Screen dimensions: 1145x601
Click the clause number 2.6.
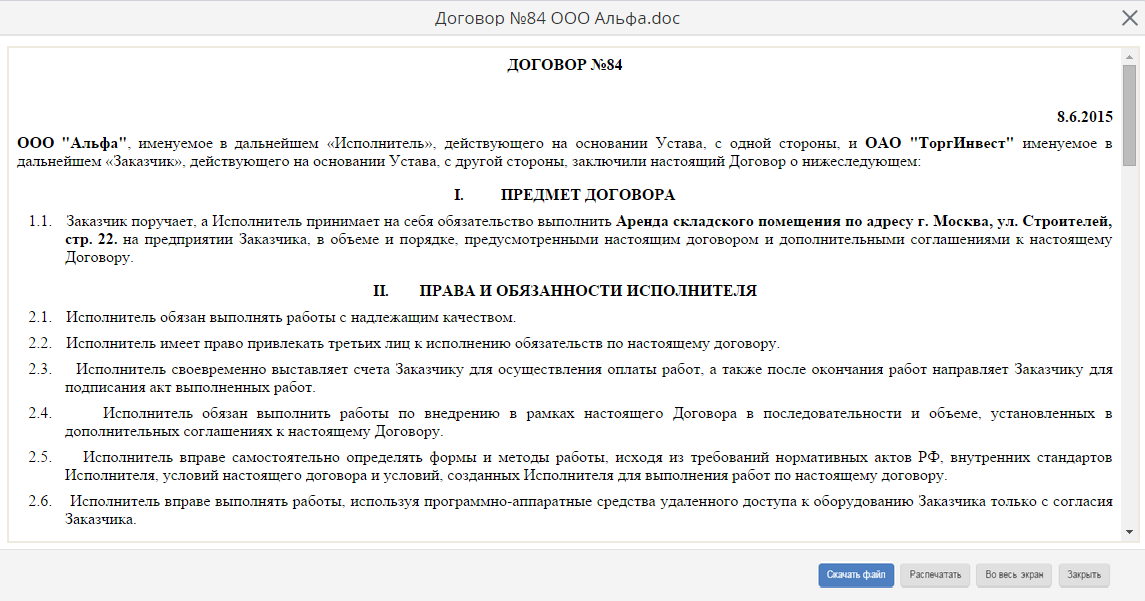(x=39, y=502)
